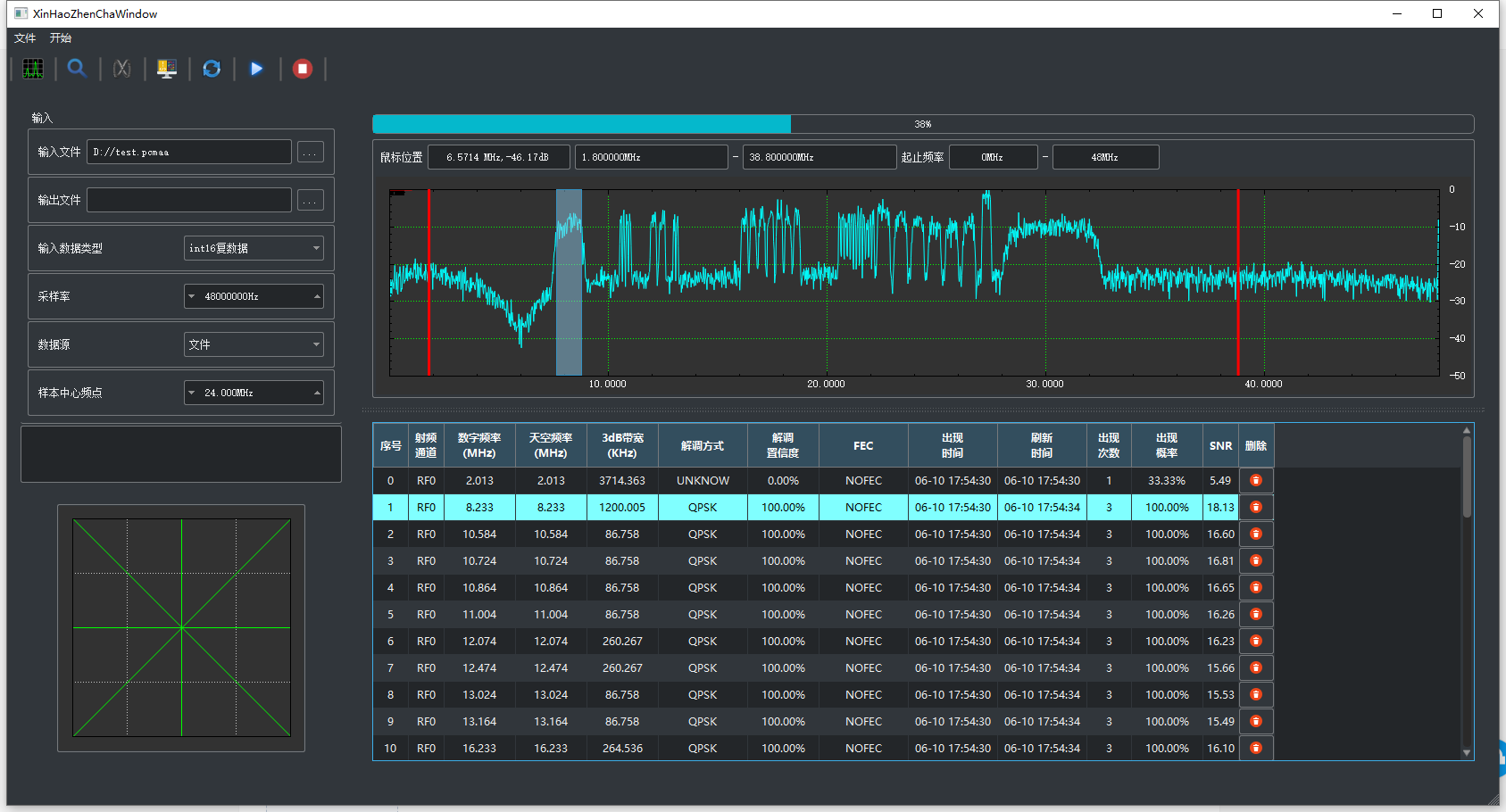
Task: Open the 样本中心频点 24.000MHz combo box
Action: click(254, 393)
